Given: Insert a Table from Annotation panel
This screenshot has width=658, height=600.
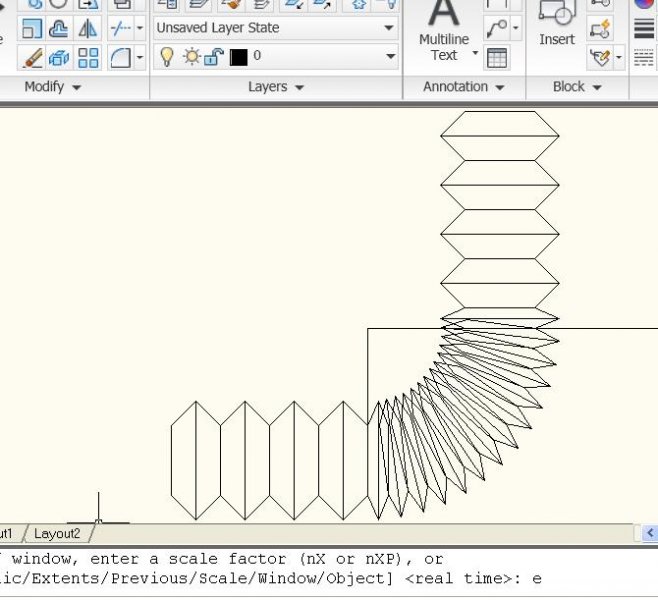Looking at the screenshot, I should click(x=497, y=58).
